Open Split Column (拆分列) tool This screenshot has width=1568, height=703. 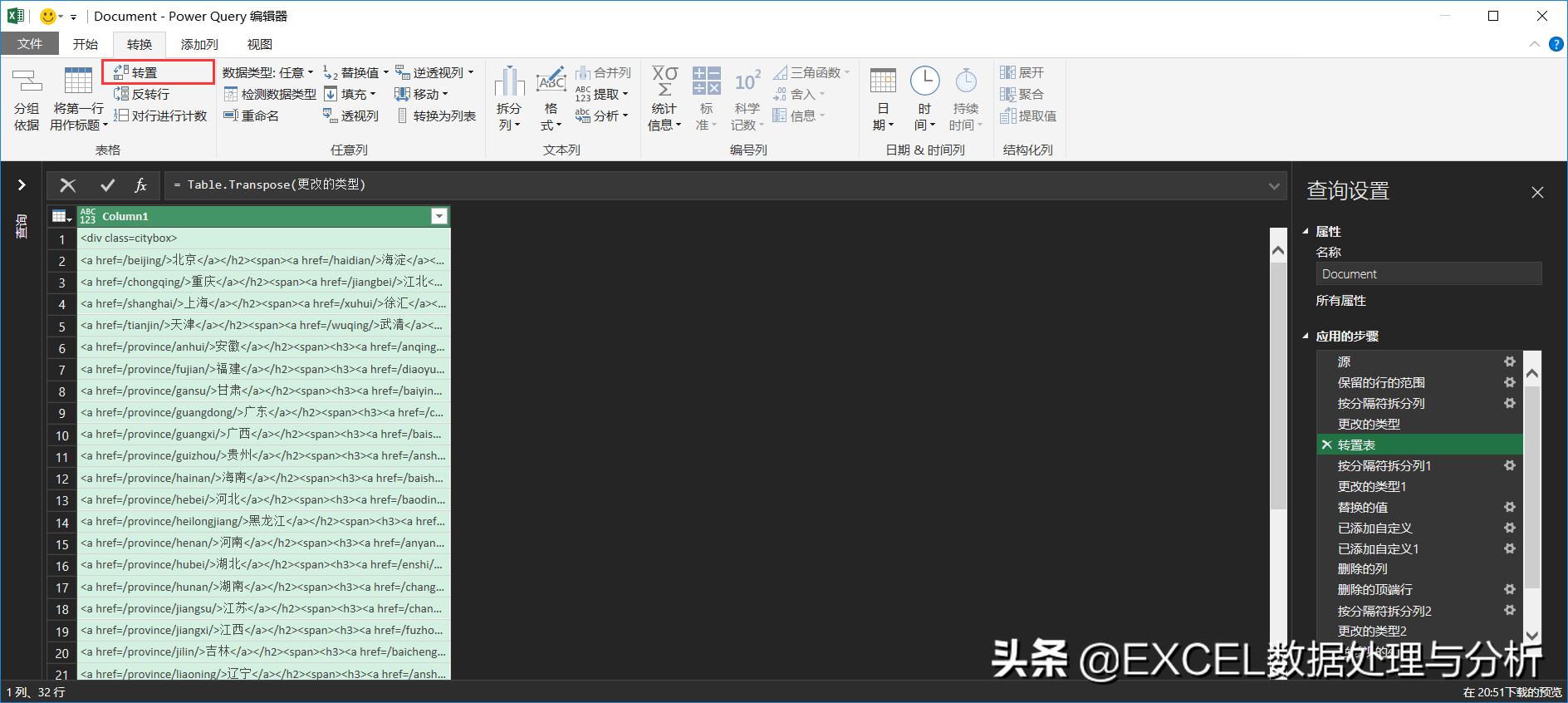click(509, 99)
